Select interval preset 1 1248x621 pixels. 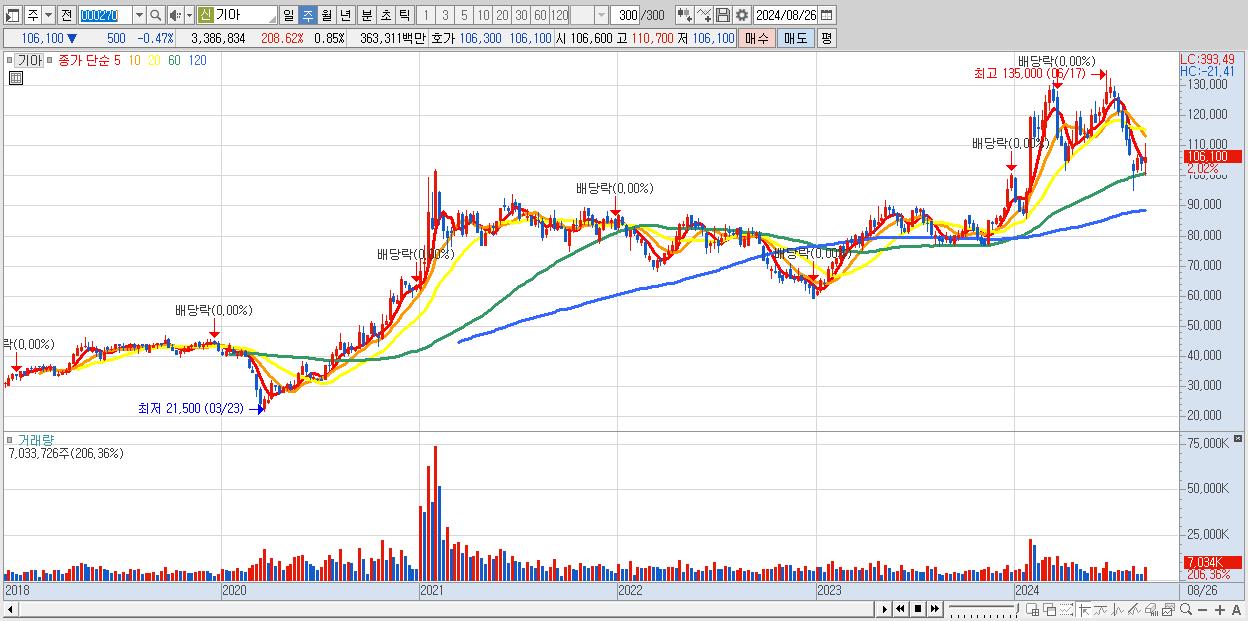tap(426, 15)
